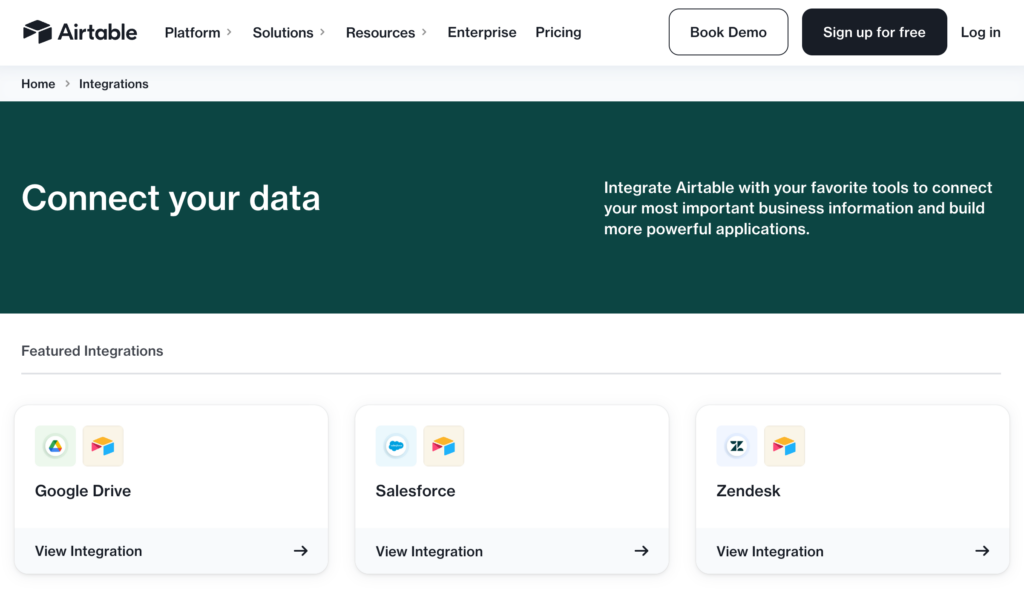The image size is (1024, 610).
Task: Click arrow icon on Zendesk card
Action: point(982,551)
